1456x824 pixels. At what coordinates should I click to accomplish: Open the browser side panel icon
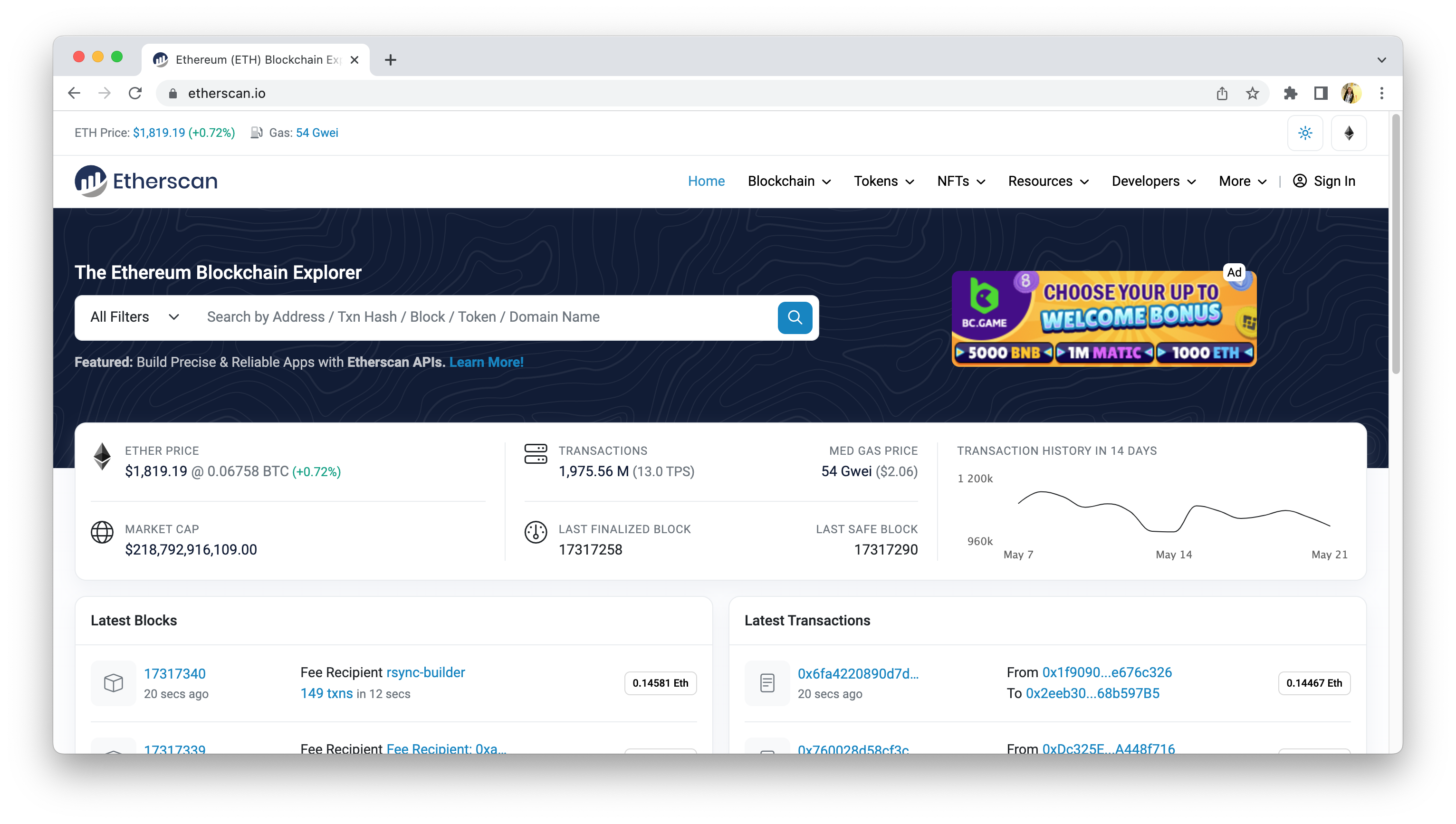pyautogui.click(x=1321, y=94)
